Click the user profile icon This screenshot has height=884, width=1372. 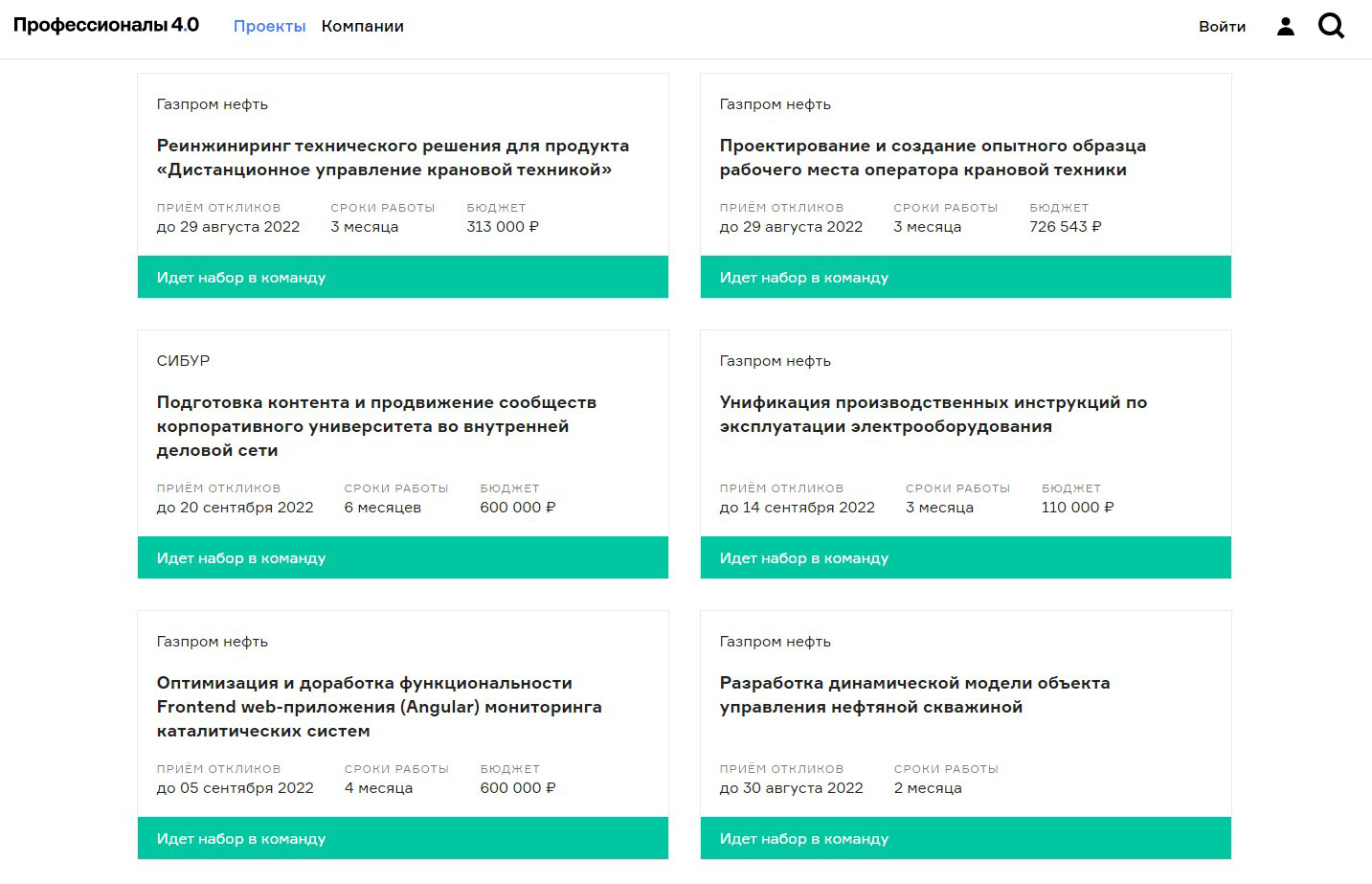(1286, 26)
